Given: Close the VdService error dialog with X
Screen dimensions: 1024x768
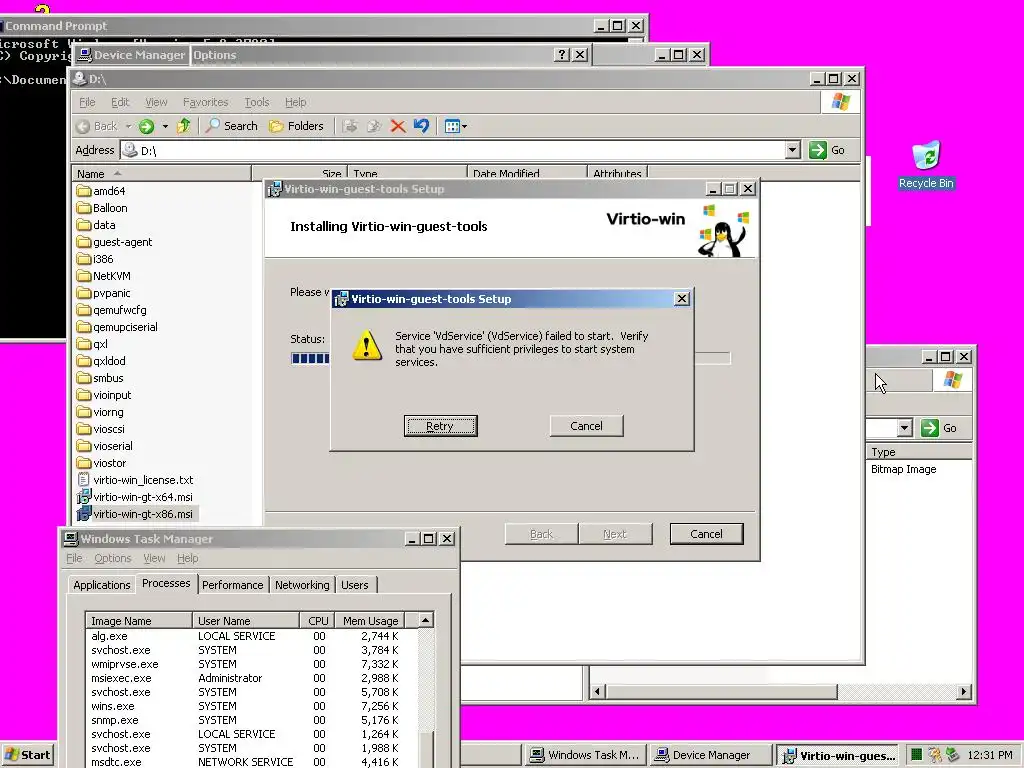Looking at the screenshot, I should [682, 298].
